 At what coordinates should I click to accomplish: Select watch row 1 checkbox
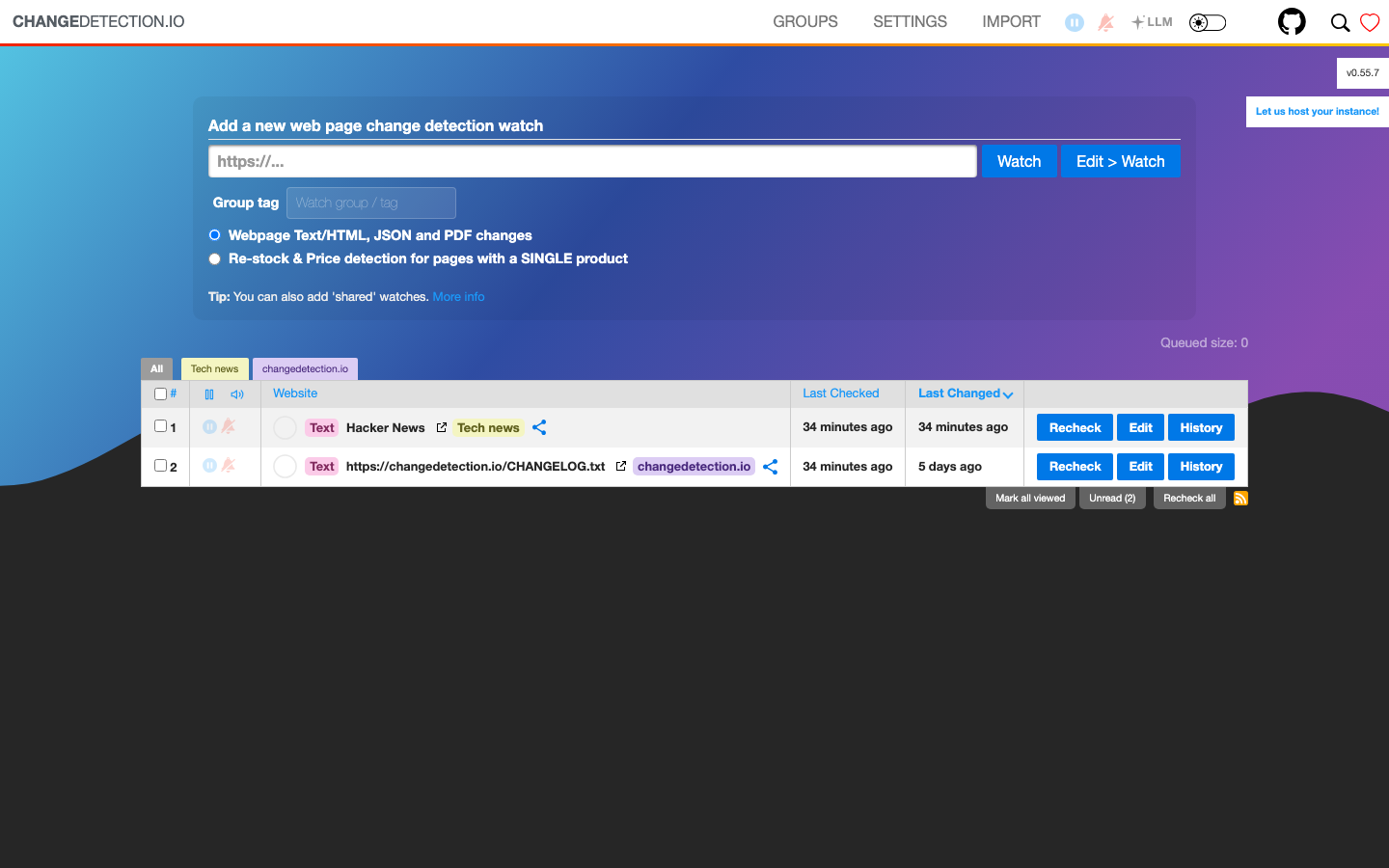(x=160, y=426)
